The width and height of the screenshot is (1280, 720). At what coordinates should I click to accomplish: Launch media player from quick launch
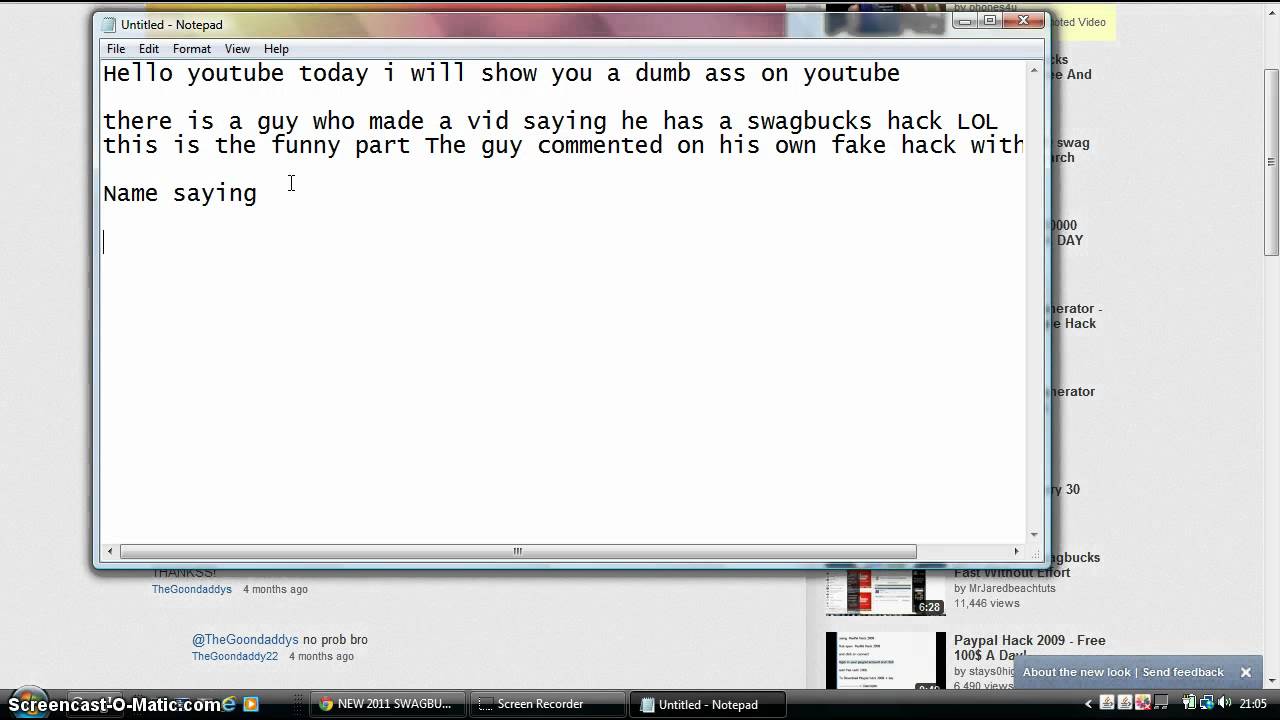[x=251, y=704]
